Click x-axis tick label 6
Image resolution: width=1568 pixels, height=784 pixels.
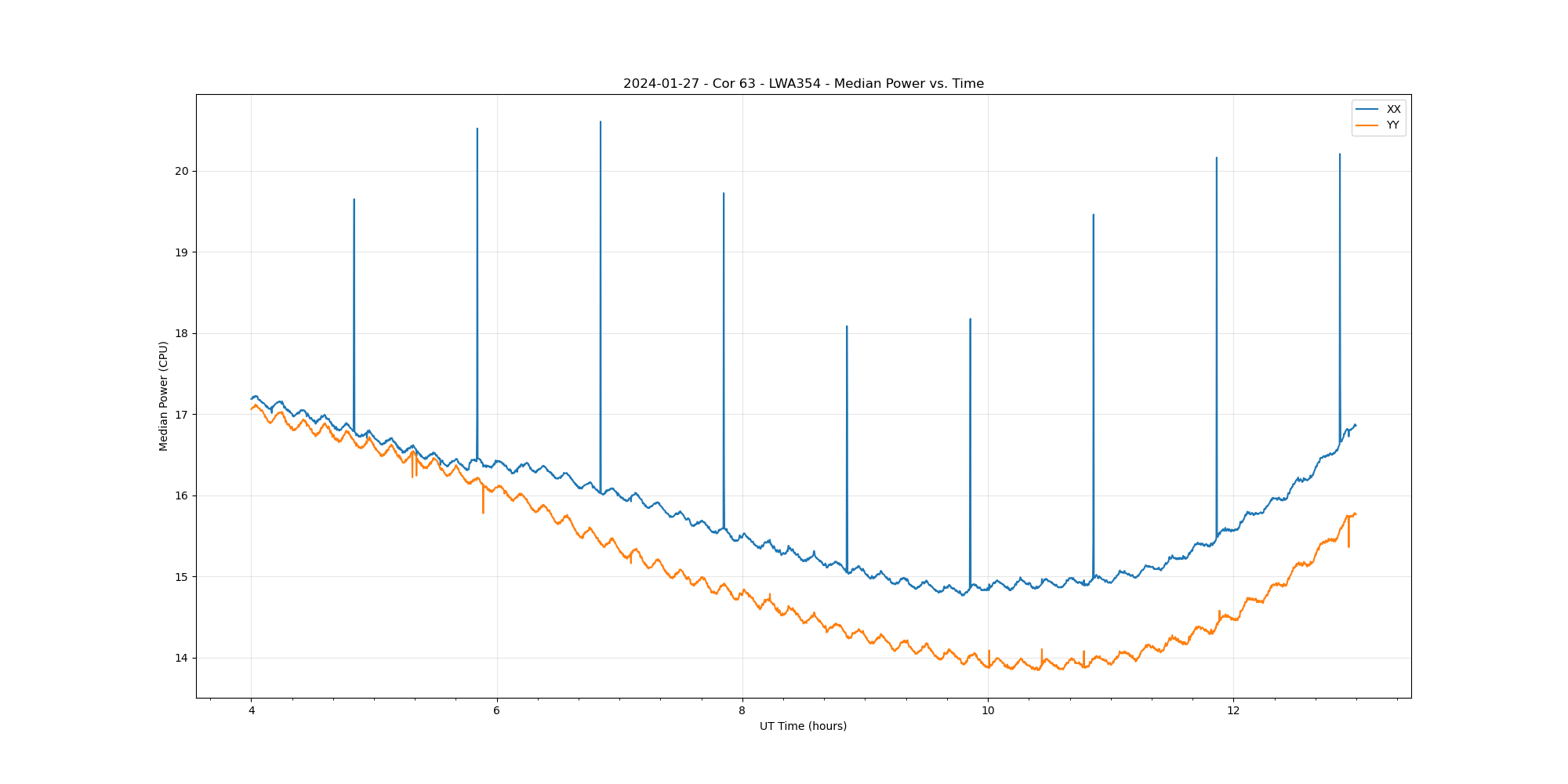(496, 711)
